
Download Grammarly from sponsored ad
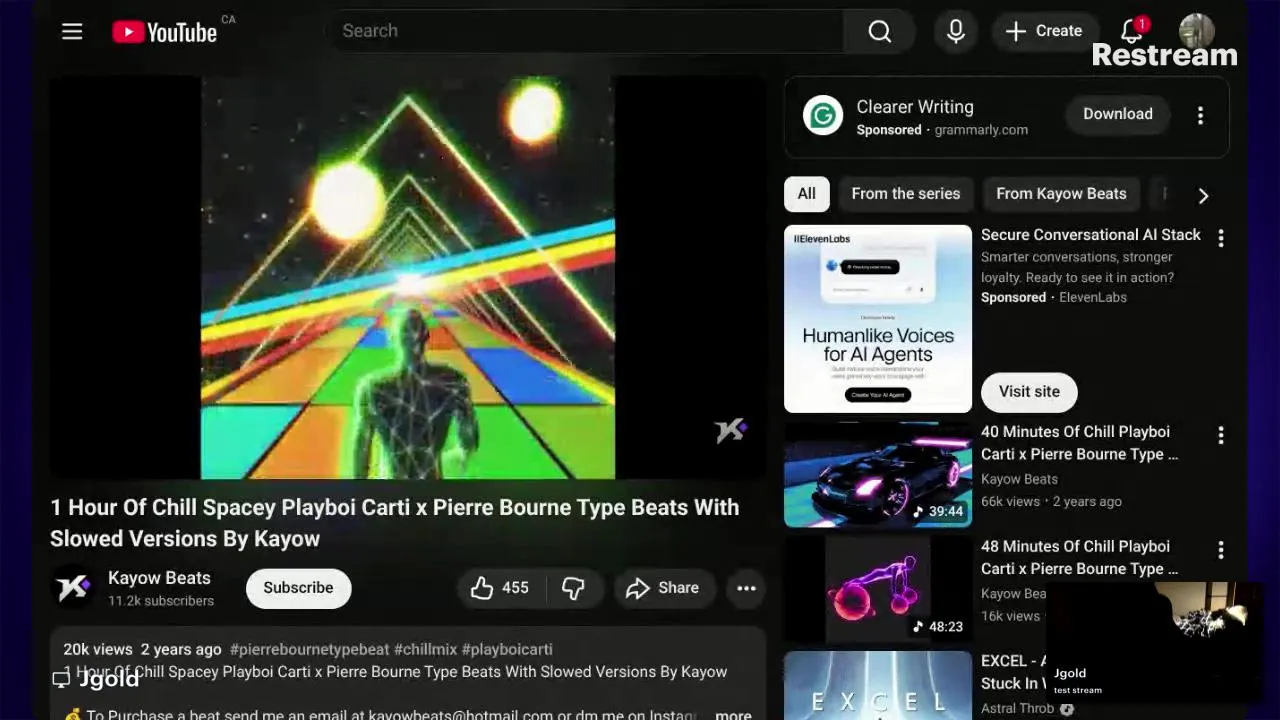1118,114
